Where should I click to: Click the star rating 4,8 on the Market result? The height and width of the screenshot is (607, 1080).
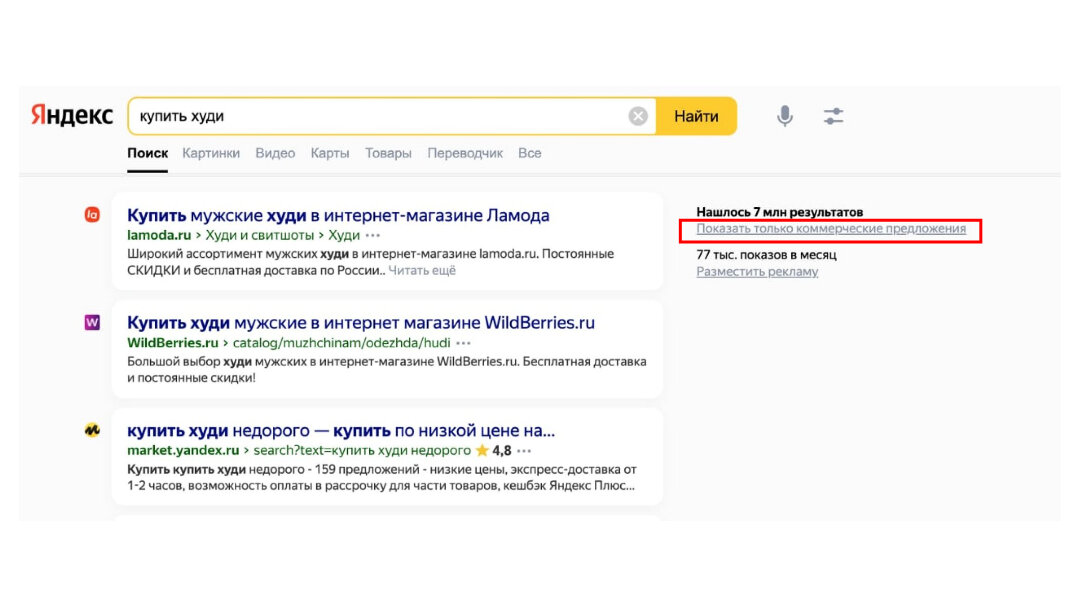[493, 451]
